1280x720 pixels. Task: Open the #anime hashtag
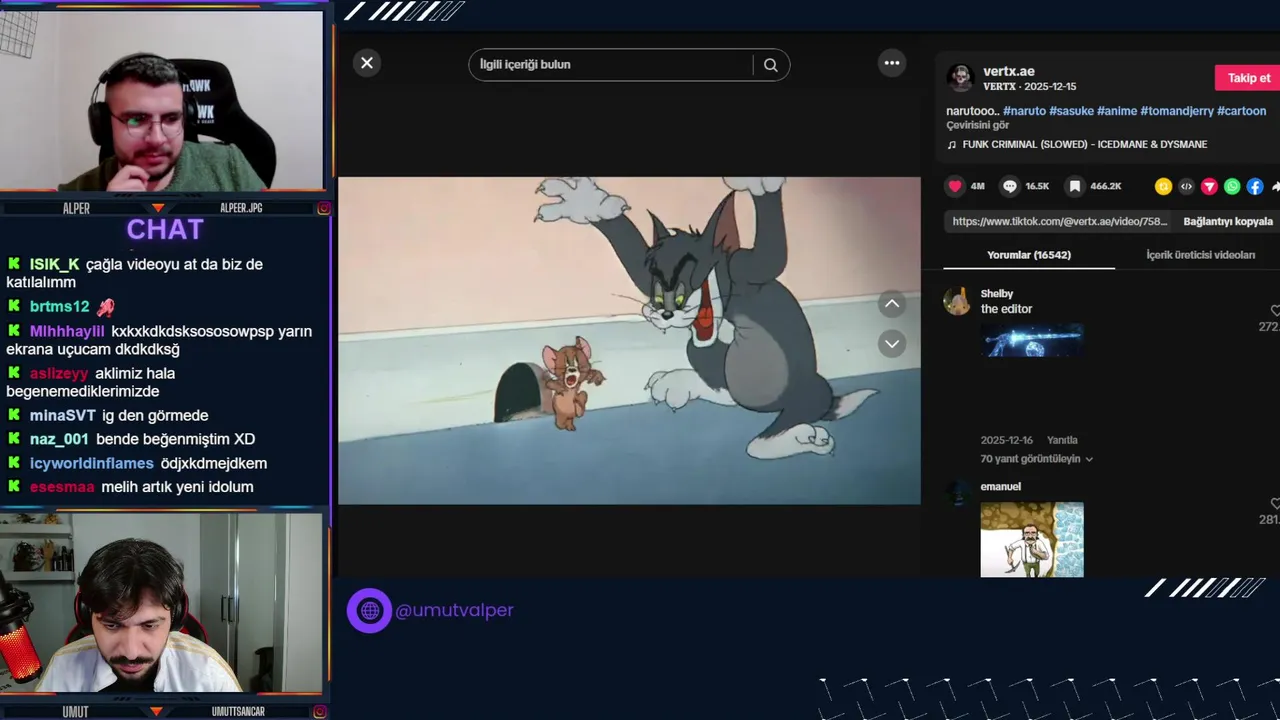(x=1117, y=111)
